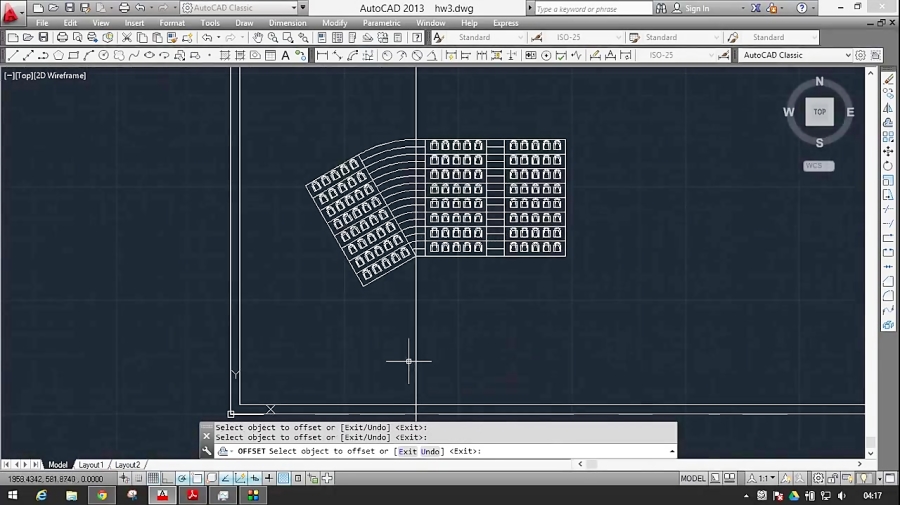Click the Zoom Window tool

coord(288,37)
